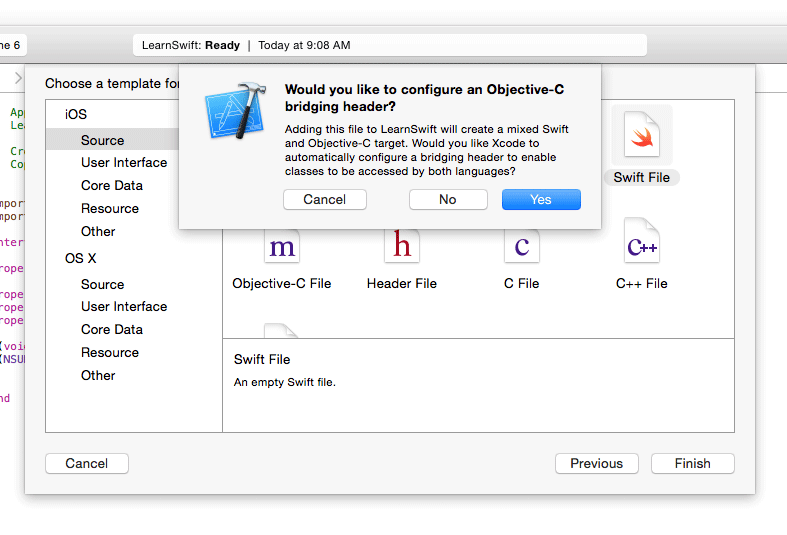This screenshot has width=787, height=535.
Task: Pick the C File template icon
Action: click(521, 246)
